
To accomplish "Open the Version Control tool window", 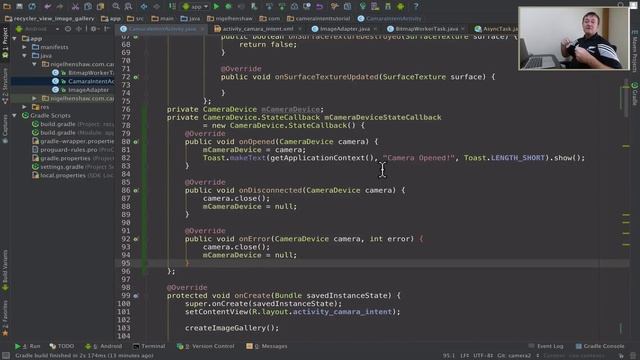I will click(x=205, y=346).
